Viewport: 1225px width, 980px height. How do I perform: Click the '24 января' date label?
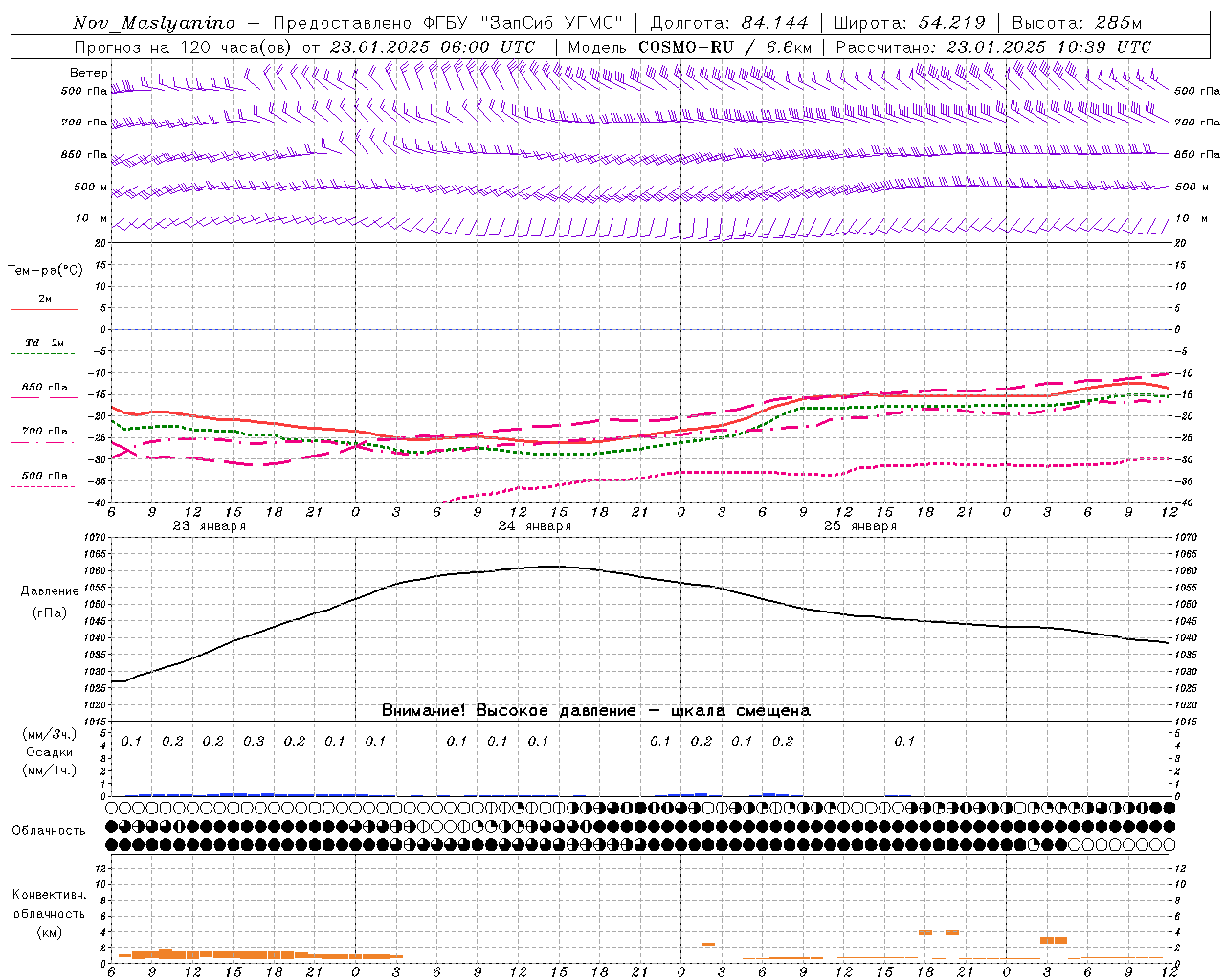pyautogui.click(x=534, y=526)
